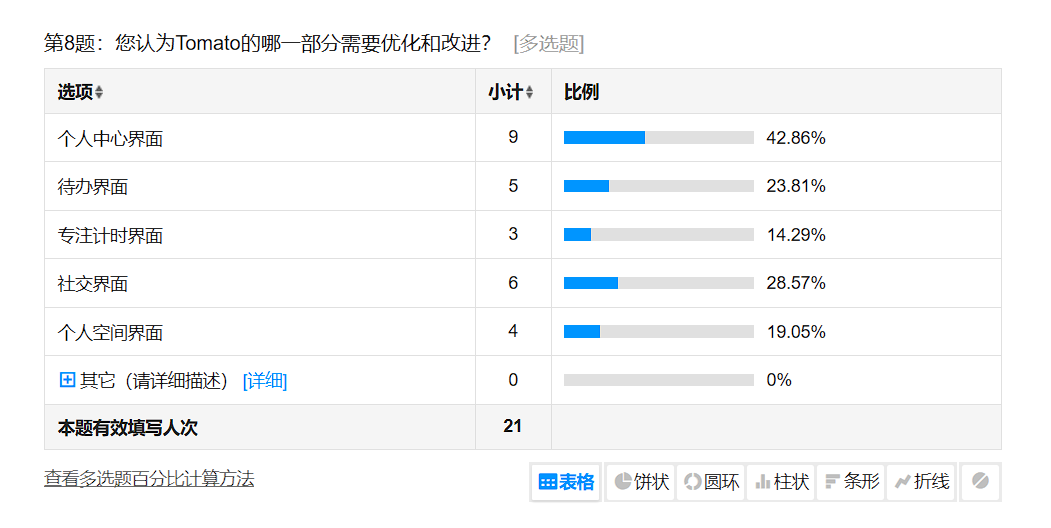Show results as 饼状 pie chart
The height and width of the screenshot is (528, 1051).
[x=641, y=482]
